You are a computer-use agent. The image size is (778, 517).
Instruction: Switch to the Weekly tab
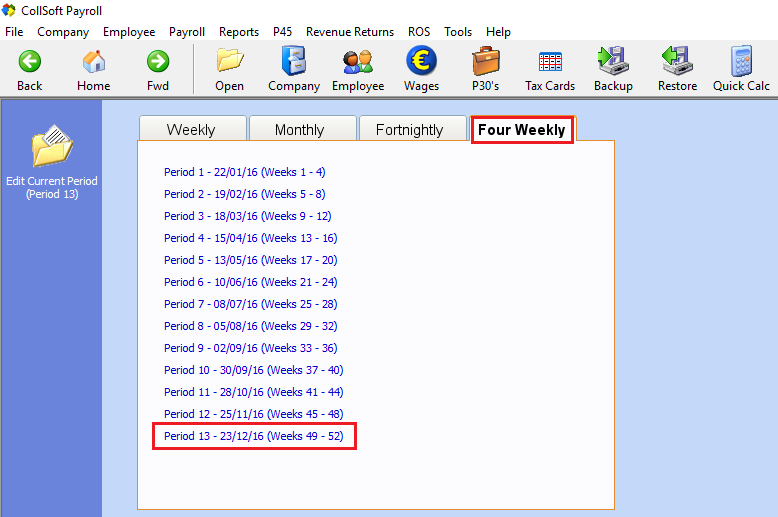click(x=191, y=130)
